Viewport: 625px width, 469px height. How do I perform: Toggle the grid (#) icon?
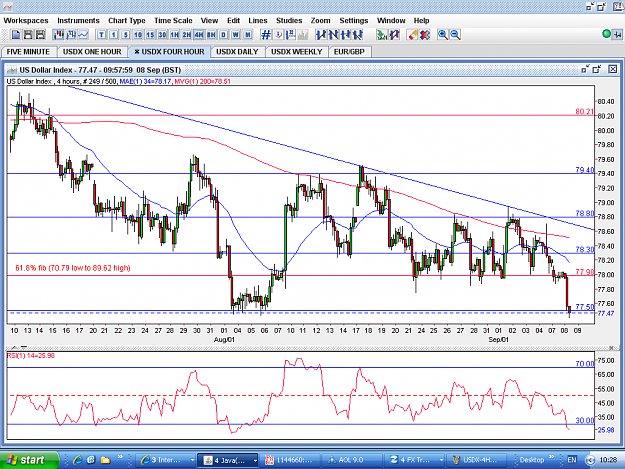266,35
